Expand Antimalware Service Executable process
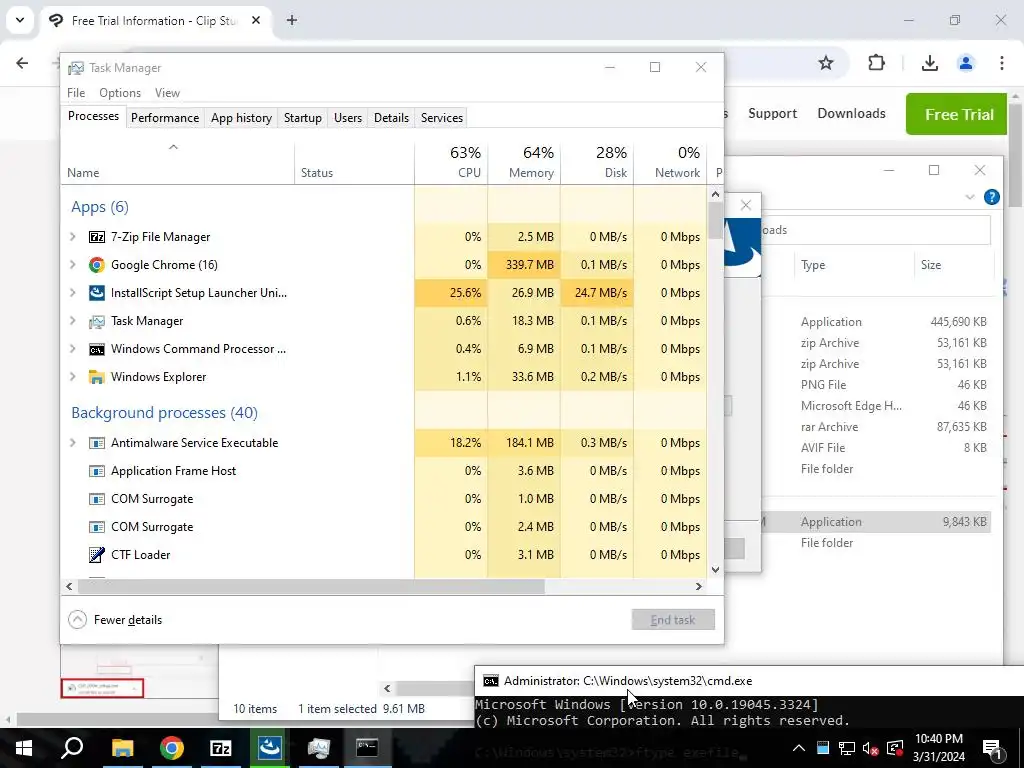The height and width of the screenshot is (768, 1024). point(73,443)
